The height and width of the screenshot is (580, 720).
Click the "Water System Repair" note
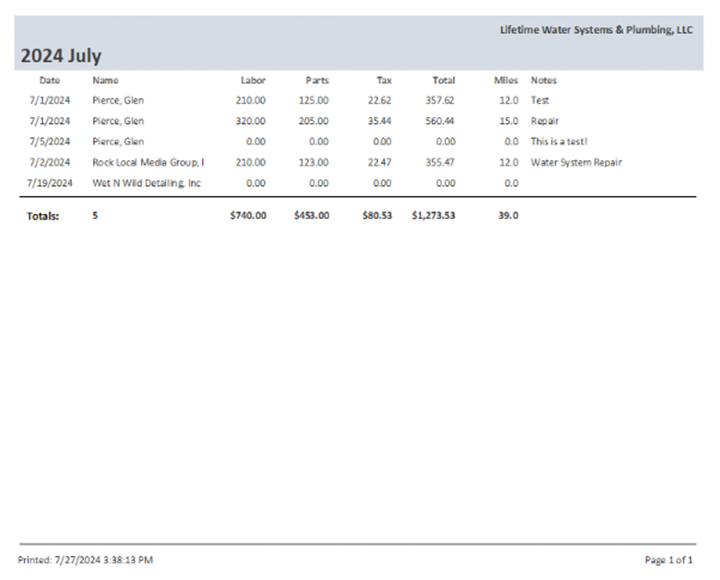click(576, 162)
